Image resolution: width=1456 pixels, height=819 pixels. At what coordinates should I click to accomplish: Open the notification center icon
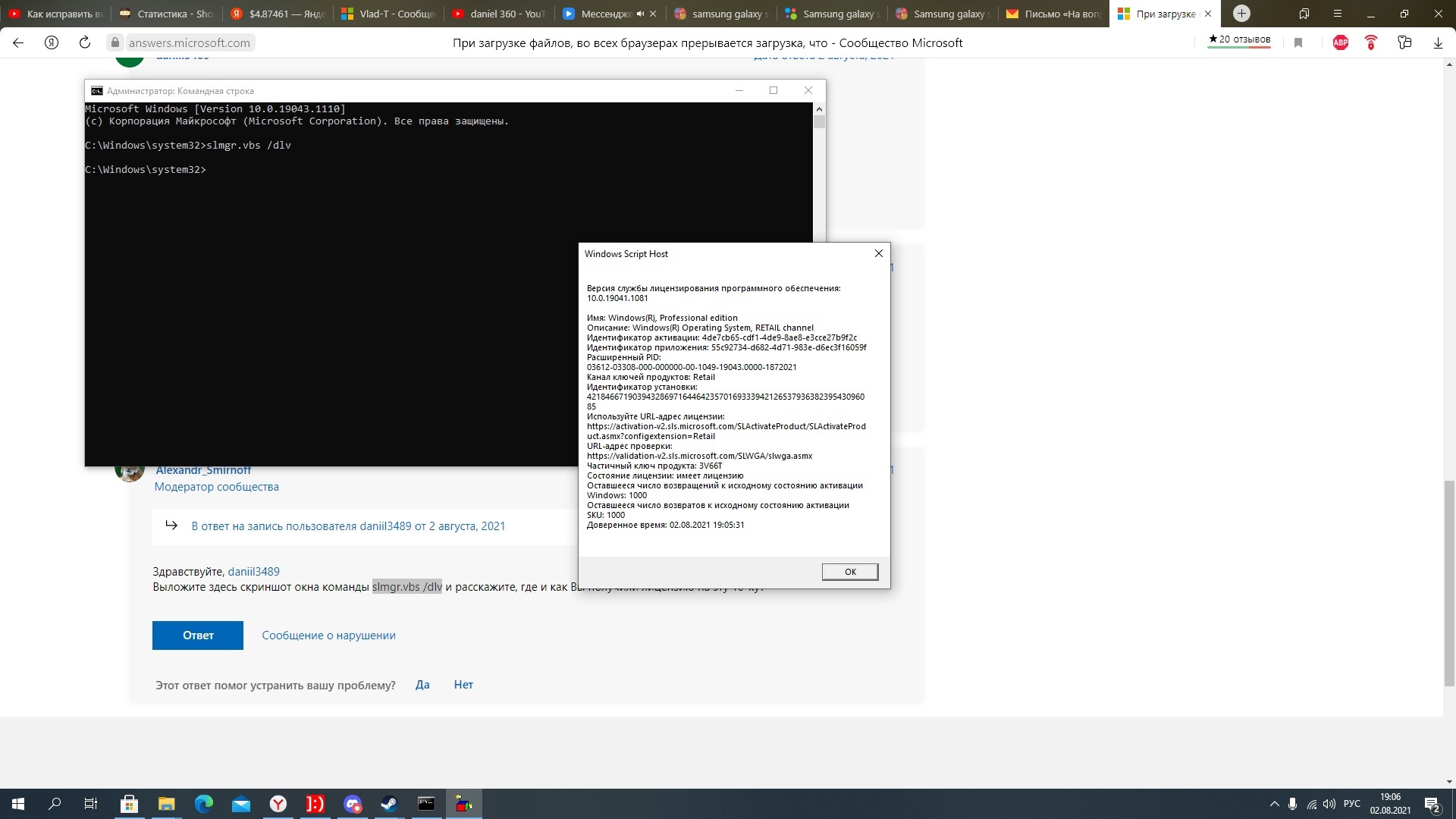1432,805
